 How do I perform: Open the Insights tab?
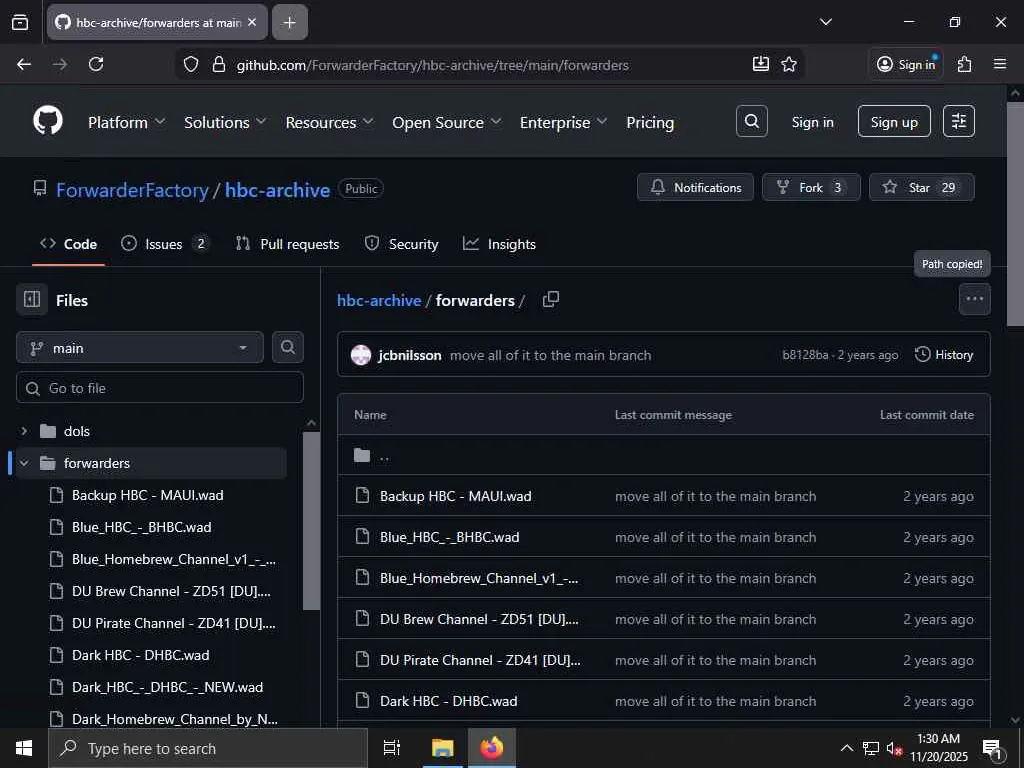(x=499, y=244)
